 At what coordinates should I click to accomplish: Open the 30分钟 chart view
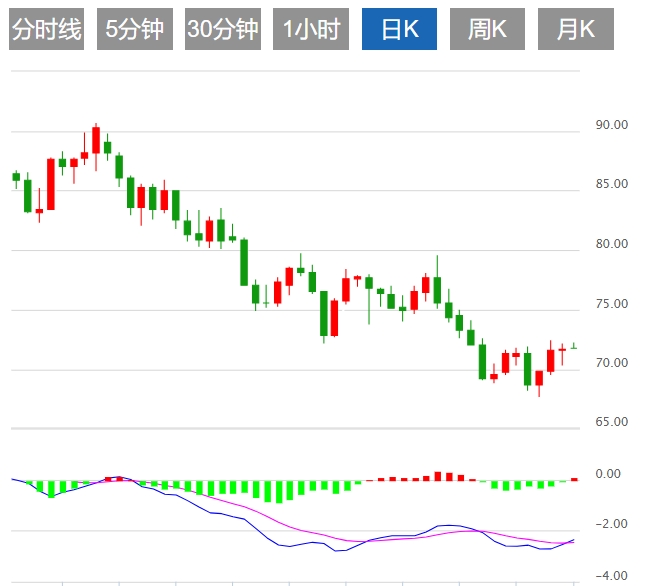[x=222, y=30]
